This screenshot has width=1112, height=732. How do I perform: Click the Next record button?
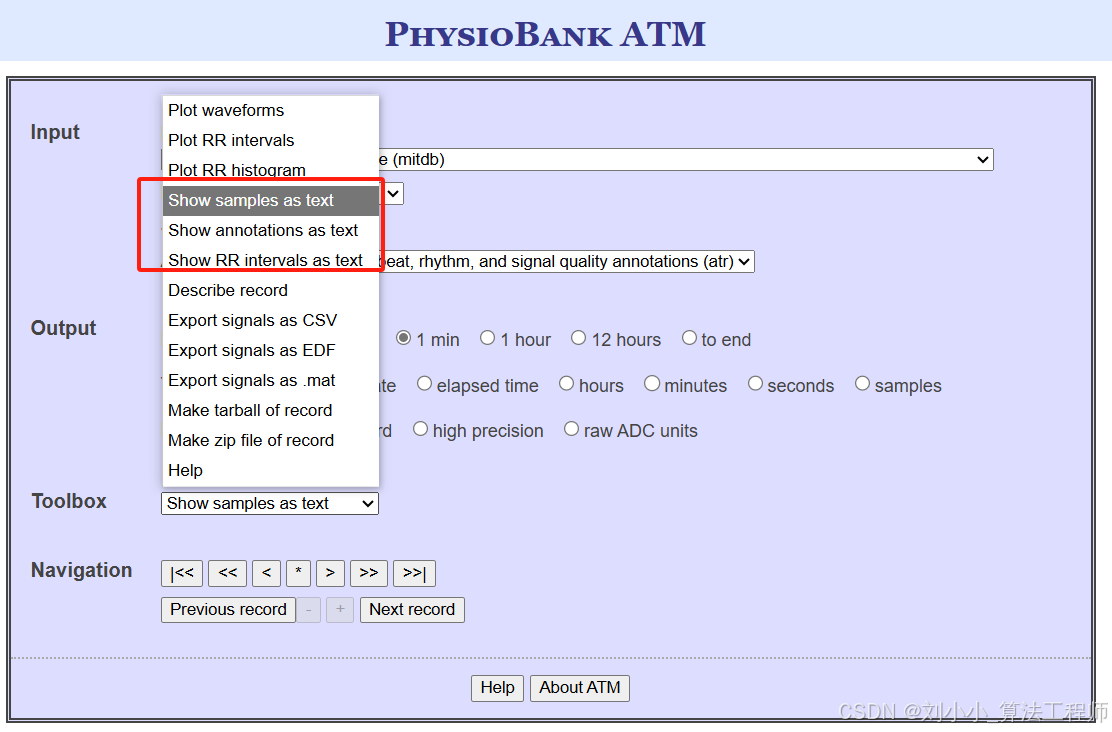412,610
